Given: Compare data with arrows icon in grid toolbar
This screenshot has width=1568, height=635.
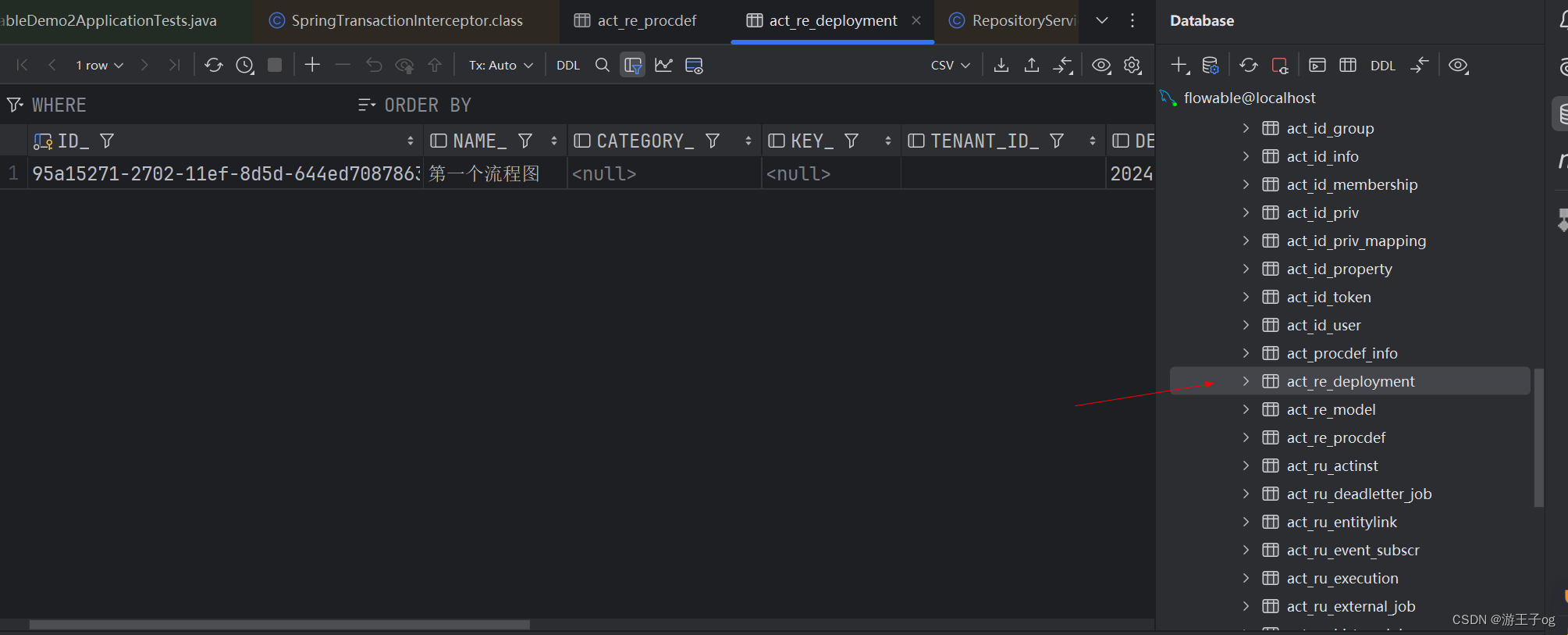Looking at the screenshot, I should [x=1063, y=65].
